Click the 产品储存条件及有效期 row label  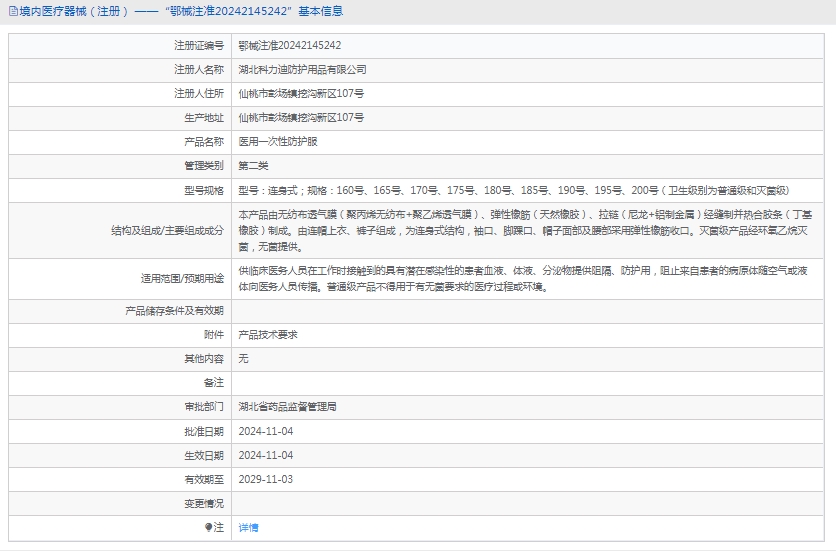[174, 311]
